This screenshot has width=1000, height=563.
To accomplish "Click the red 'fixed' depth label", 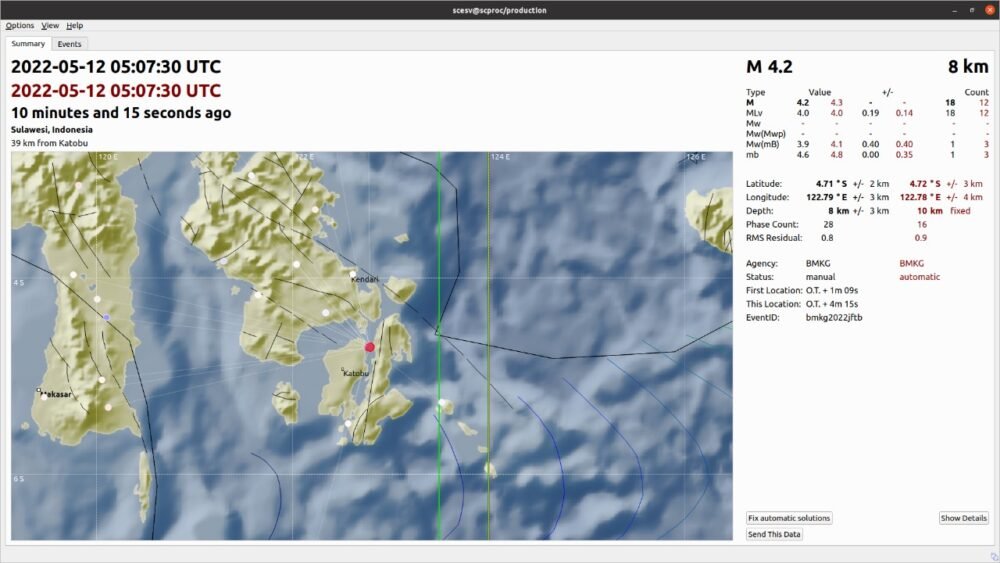I will pos(960,211).
